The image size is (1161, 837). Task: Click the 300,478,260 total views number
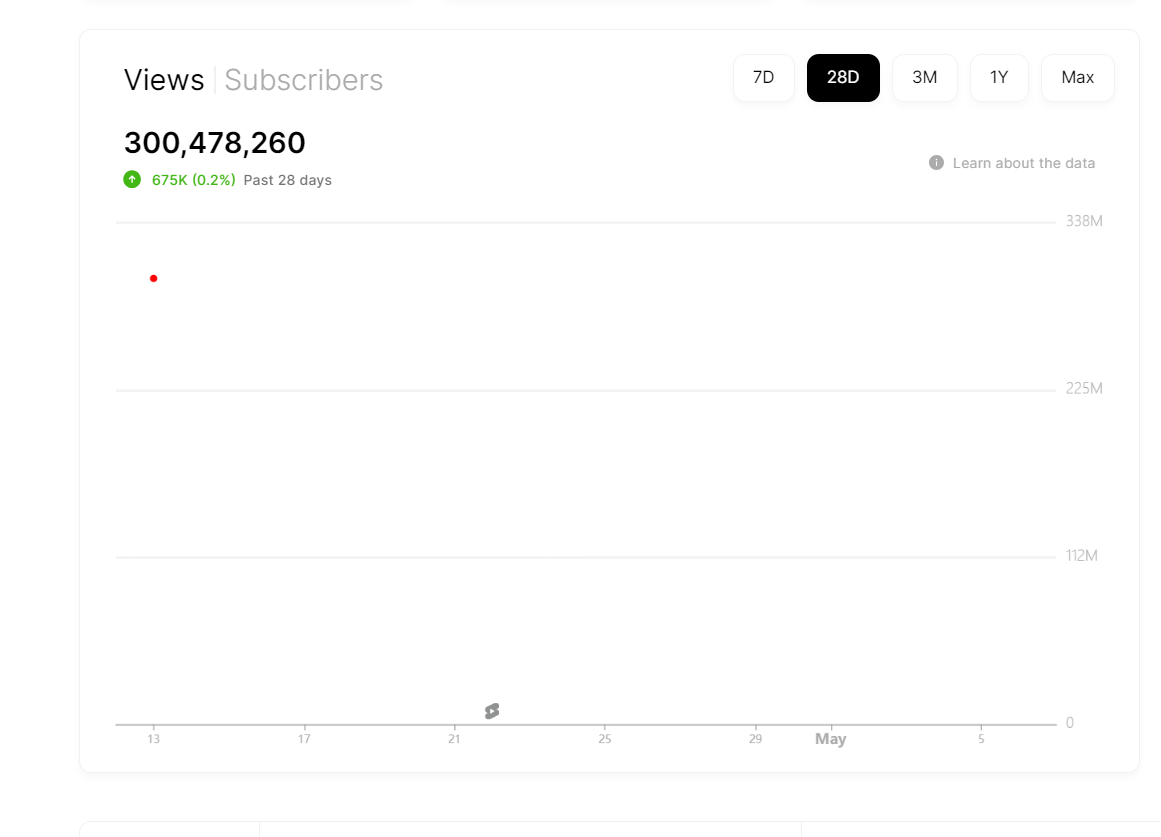click(215, 143)
